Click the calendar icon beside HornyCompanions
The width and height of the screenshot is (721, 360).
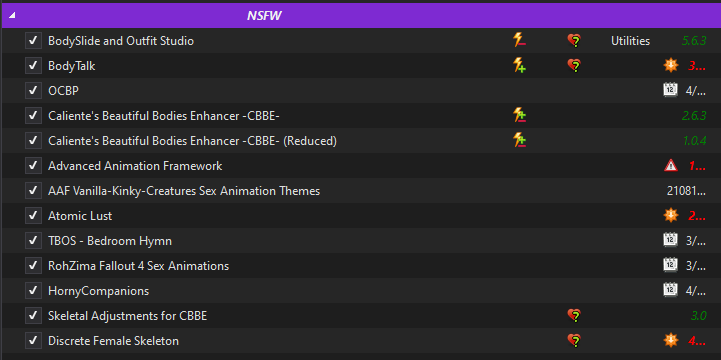pos(670,290)
